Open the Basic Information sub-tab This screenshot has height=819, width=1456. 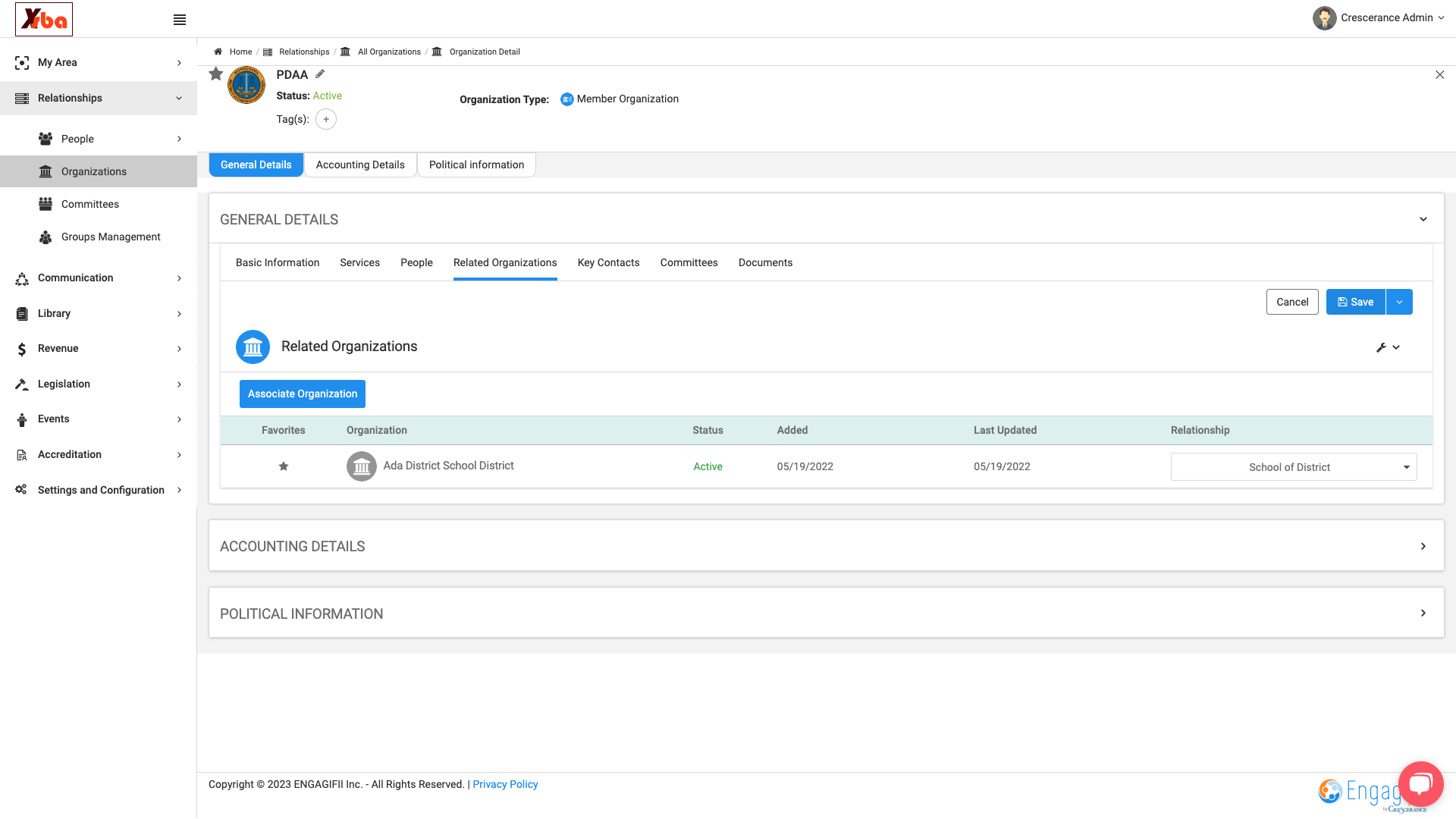[278, 262]
